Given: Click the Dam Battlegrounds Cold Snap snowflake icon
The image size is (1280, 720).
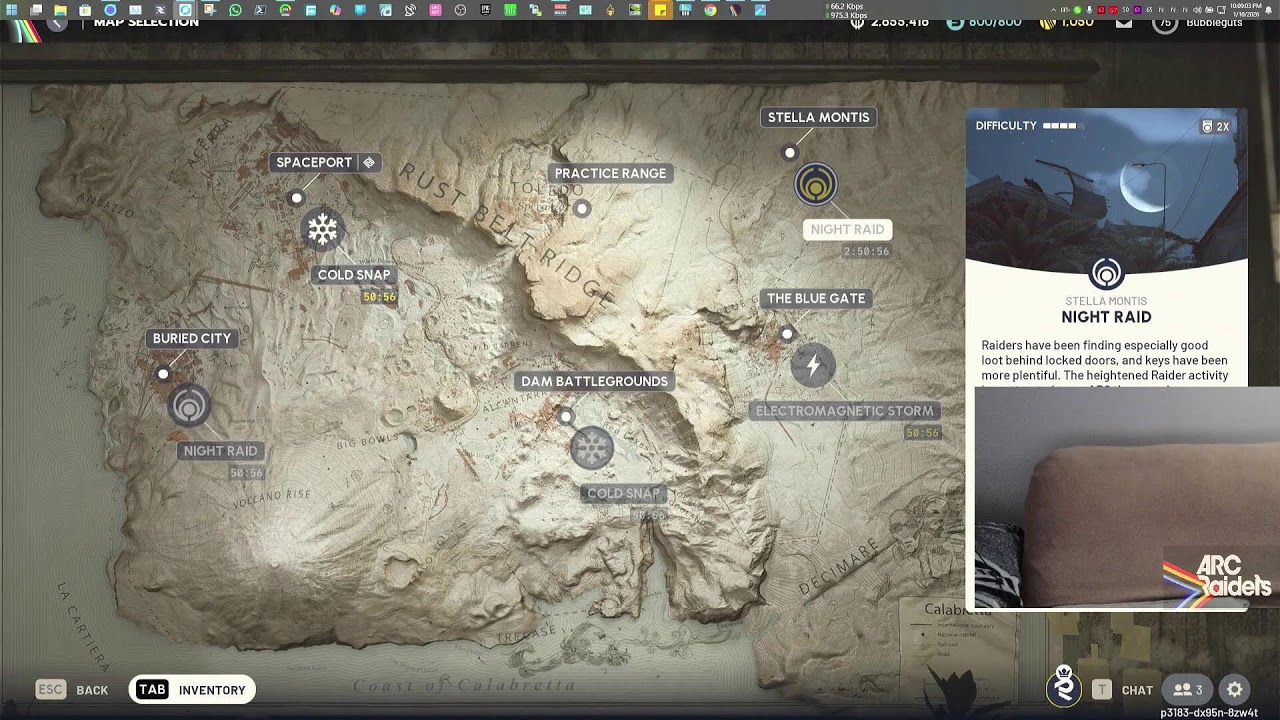Looking at the screenshot, I should [591, 448].
